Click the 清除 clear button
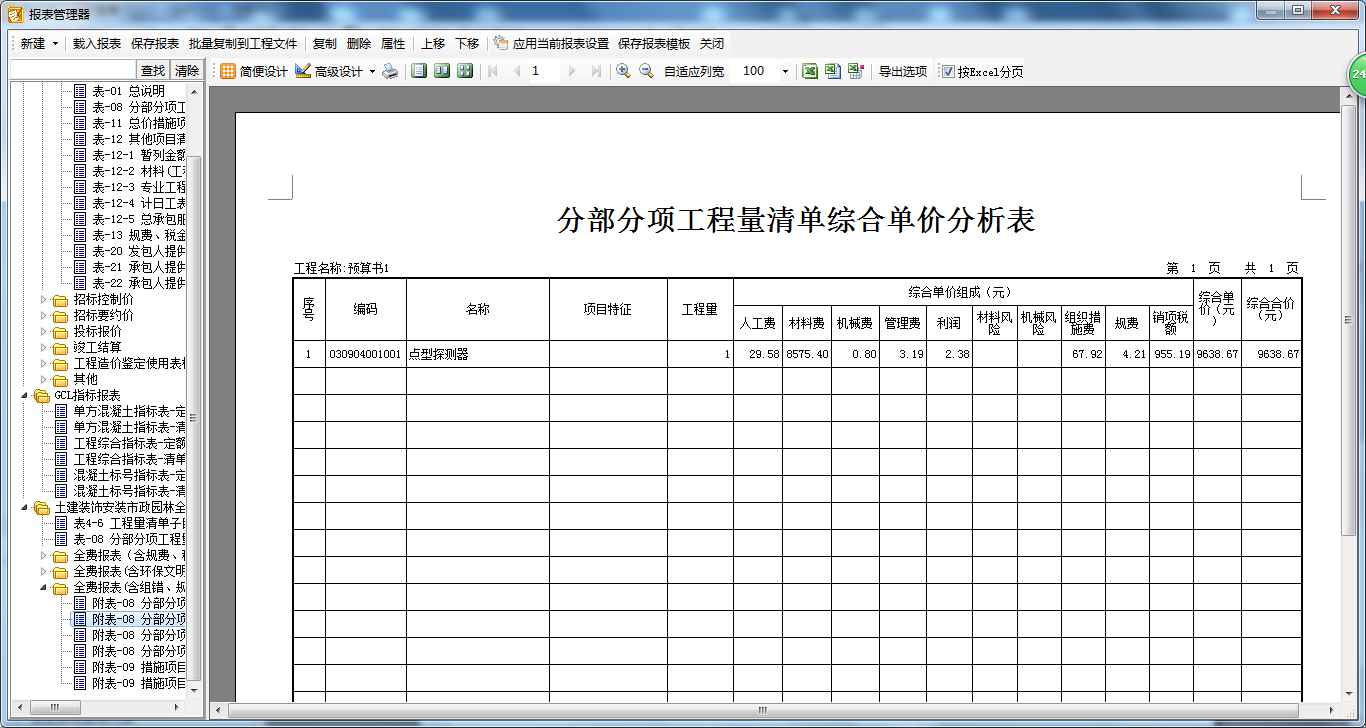The width and height of the screenshot is (1366, 728). coord(186,70)
